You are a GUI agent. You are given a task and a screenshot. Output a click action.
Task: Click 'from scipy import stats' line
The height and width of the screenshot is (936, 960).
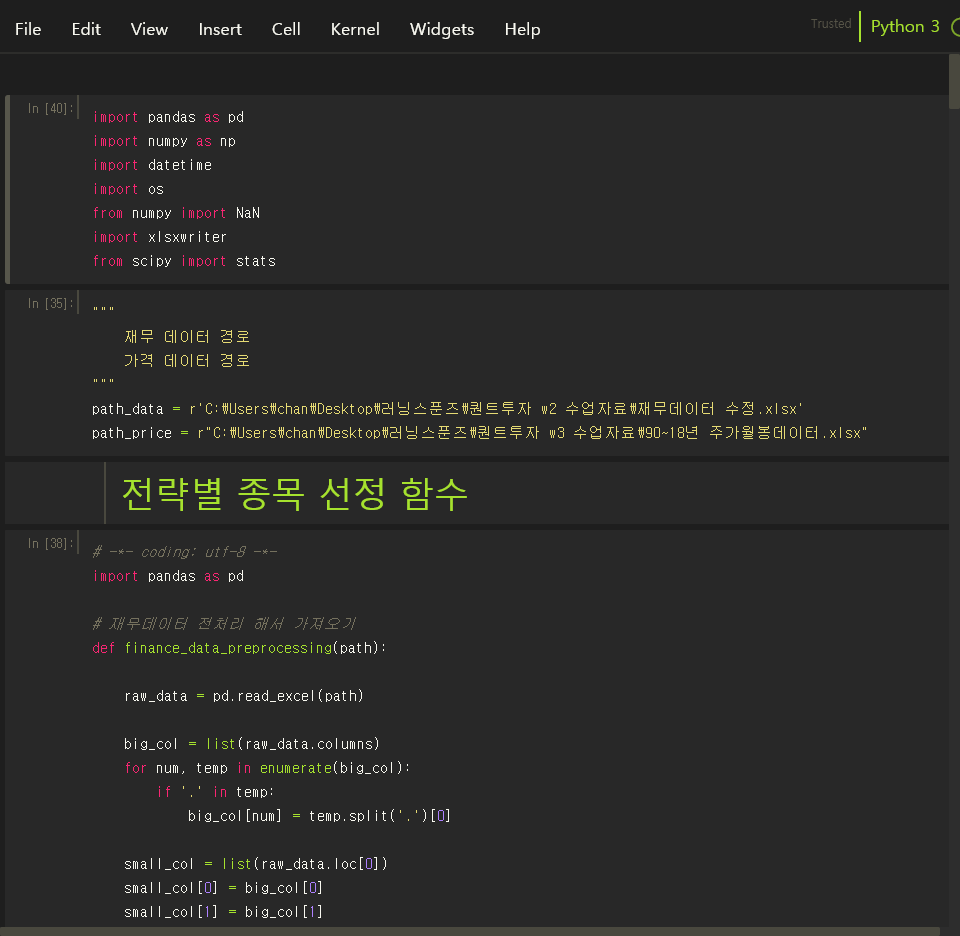point(184,261)
